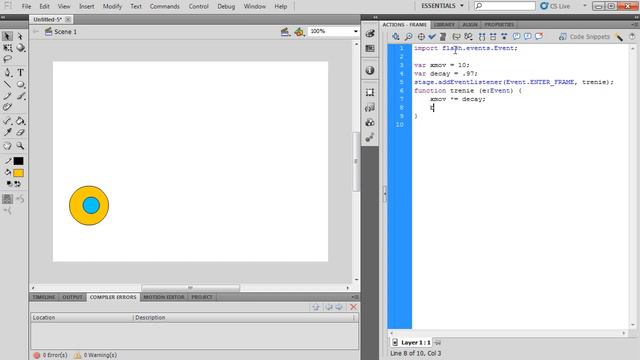The width and height of the screenshot is (640, 360).
Task: Select the Subselection tool
Action: tap(20, 36)
